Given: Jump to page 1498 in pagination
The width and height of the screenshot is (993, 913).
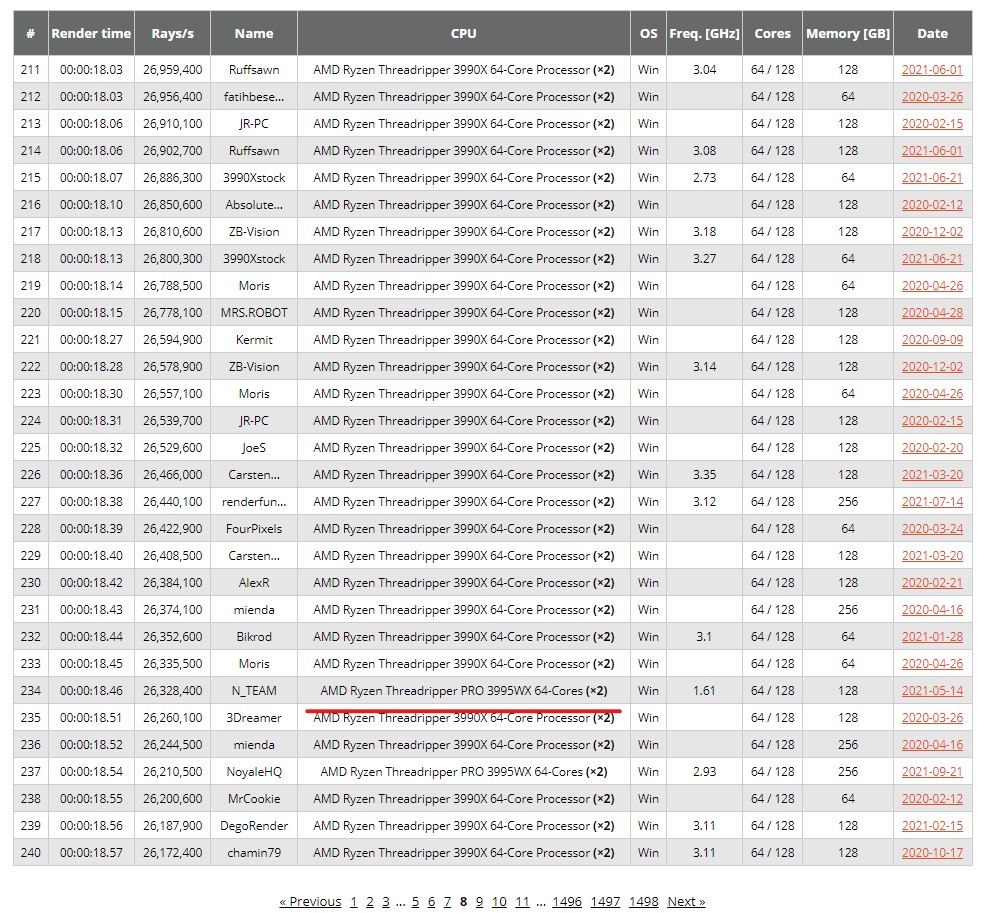Looking at the screenshot, I should coord(643,902).
